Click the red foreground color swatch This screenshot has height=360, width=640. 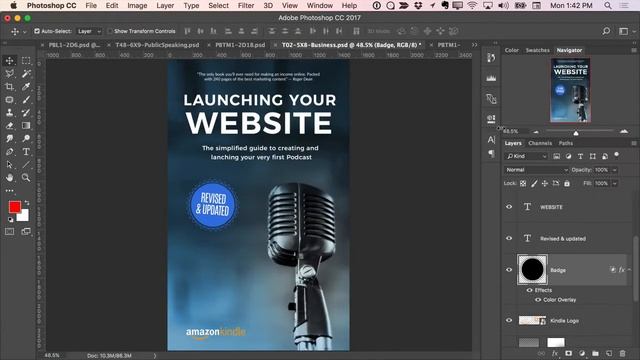15,207
